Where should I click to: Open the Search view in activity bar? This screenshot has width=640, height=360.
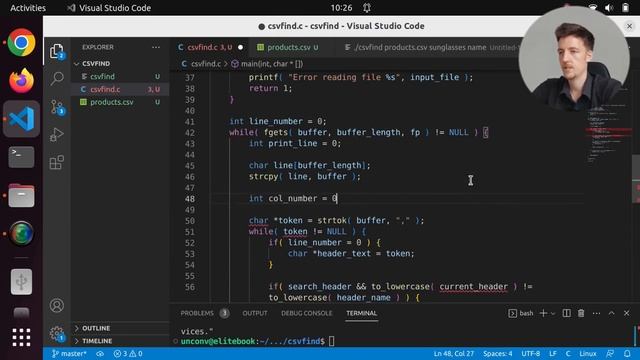pyautogui.click(x=57, y=78)
